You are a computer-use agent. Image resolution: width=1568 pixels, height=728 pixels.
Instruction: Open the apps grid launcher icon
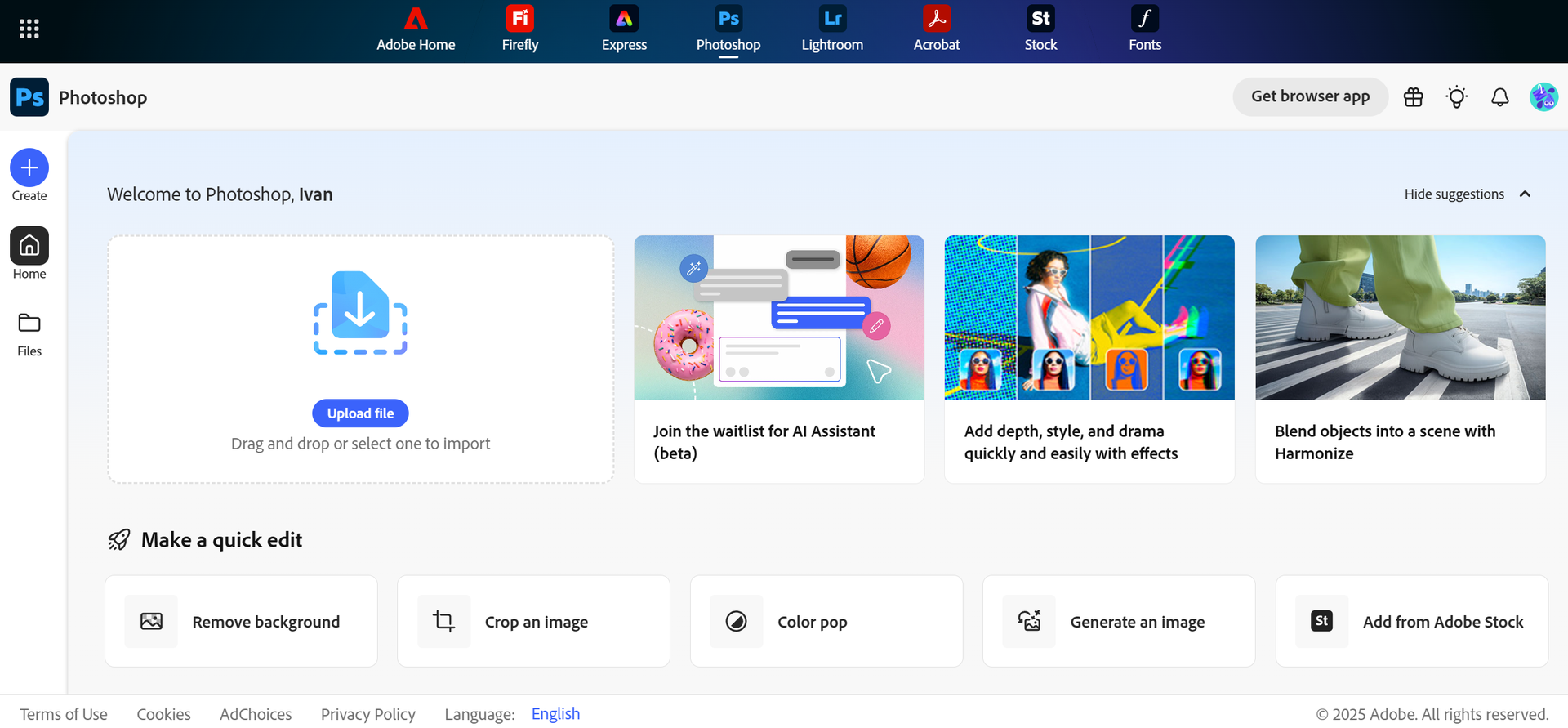click(29, 29)
